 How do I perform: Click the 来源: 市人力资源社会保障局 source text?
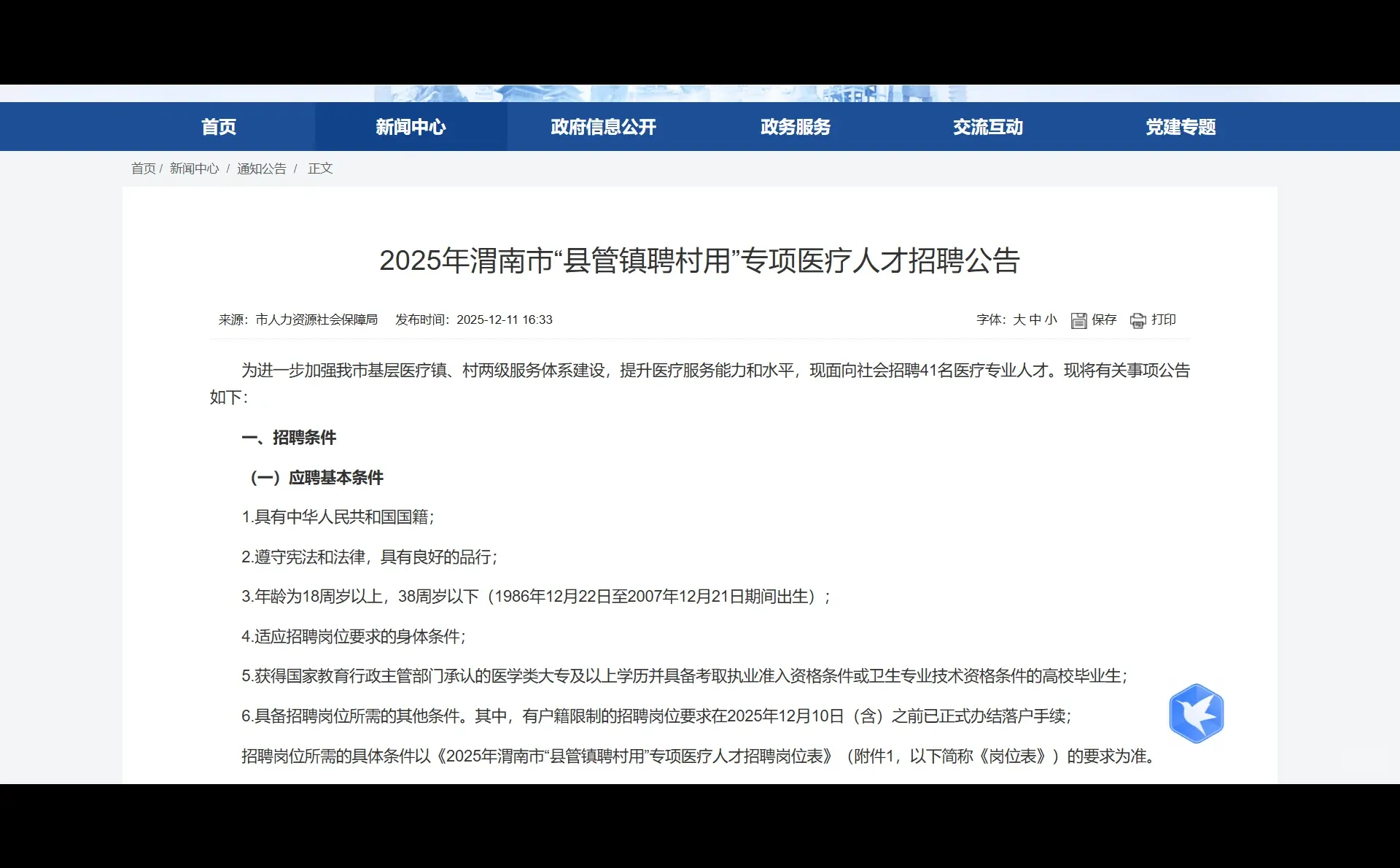coord(299,319)
